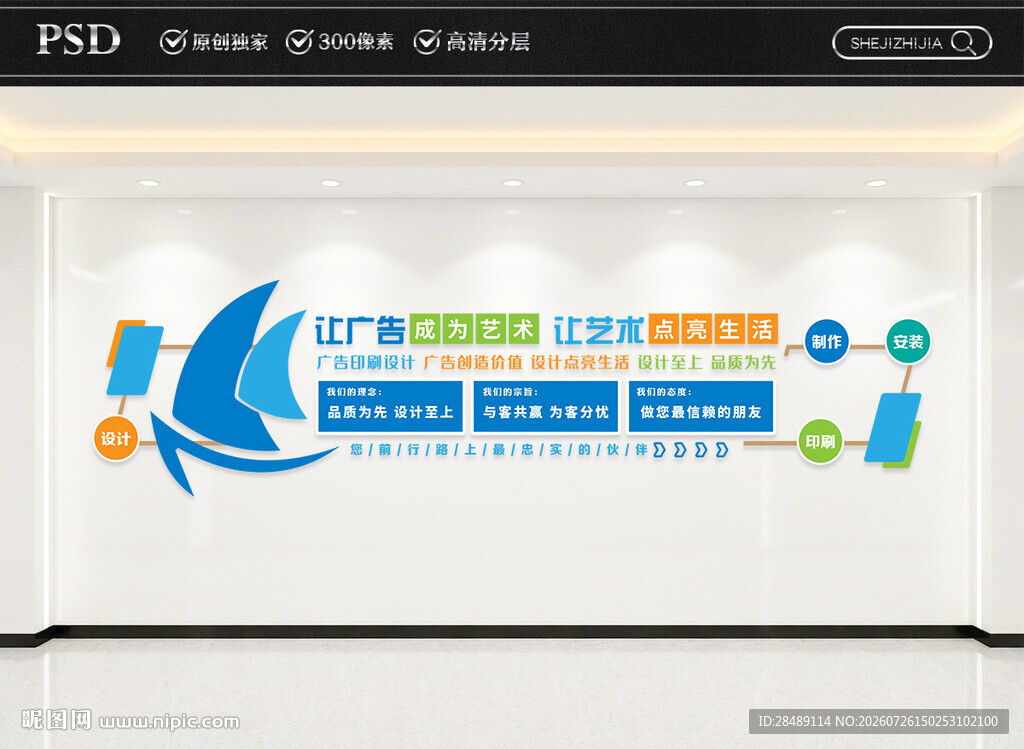Click the SHEJIZHIJIA search field
This screenshot has width=1024, height=749.
(912, 43)
